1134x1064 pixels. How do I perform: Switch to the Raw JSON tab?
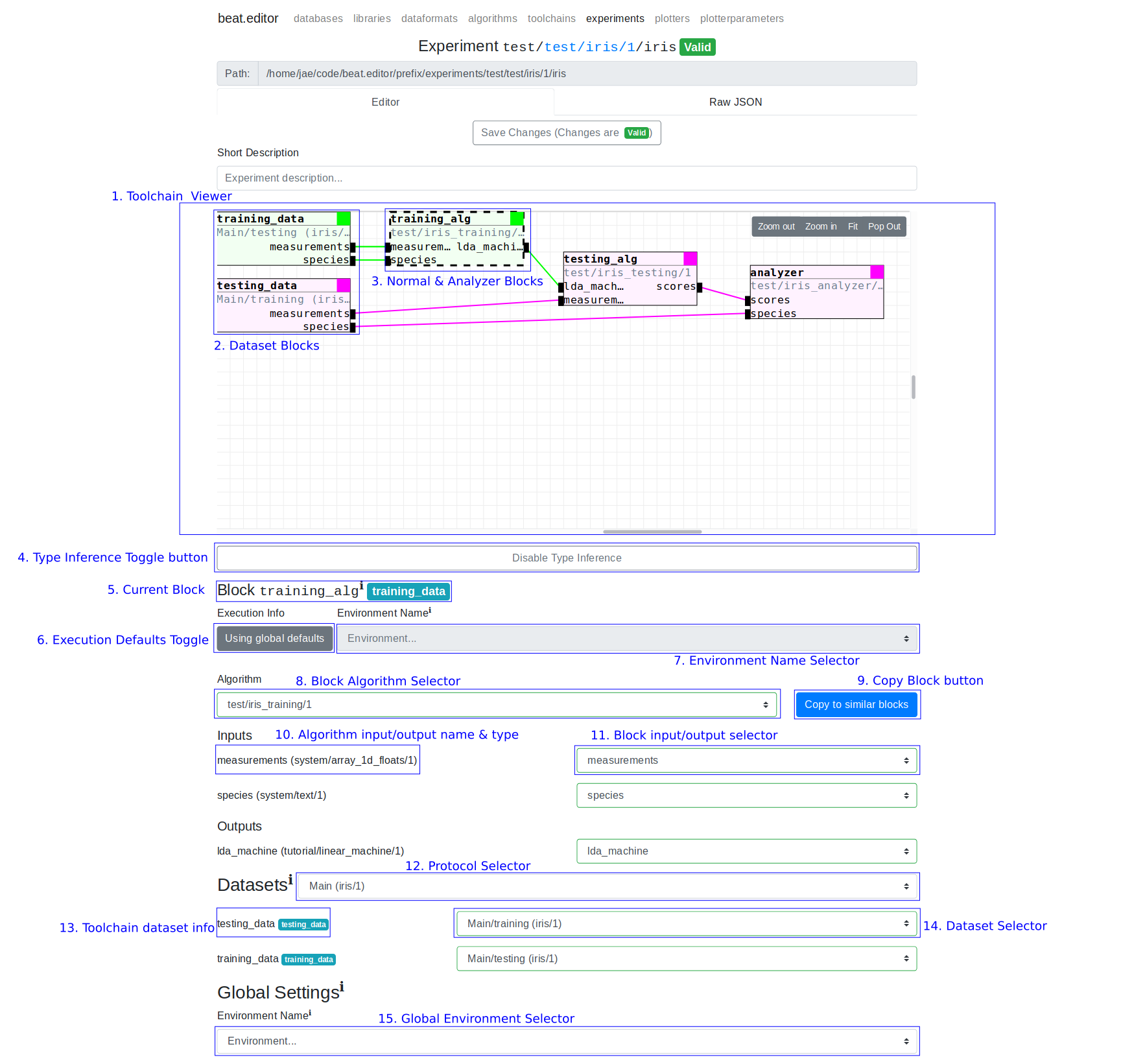pyautogui.click(x=735, y=102)
